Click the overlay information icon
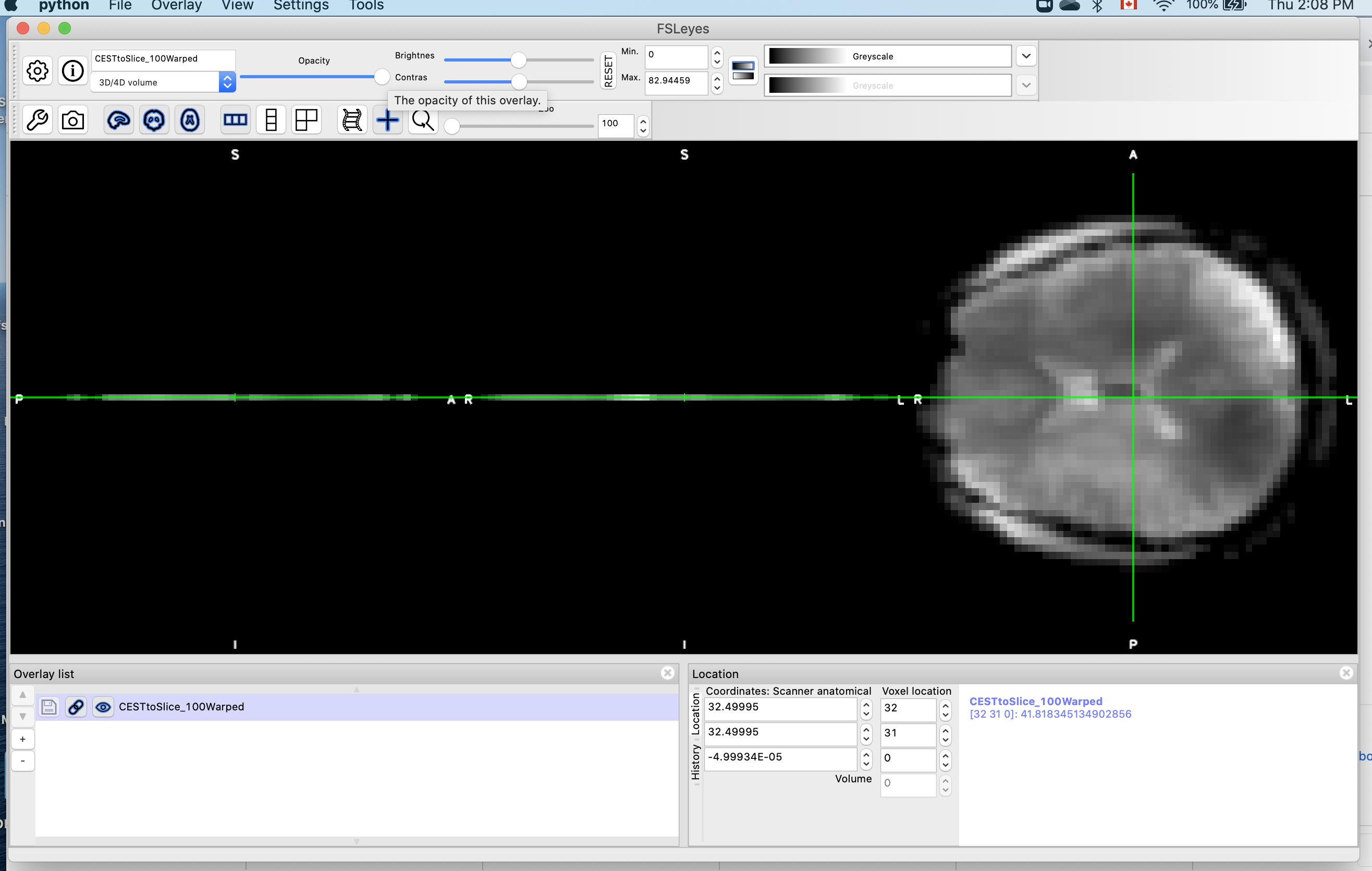 (x=72, y=71)
